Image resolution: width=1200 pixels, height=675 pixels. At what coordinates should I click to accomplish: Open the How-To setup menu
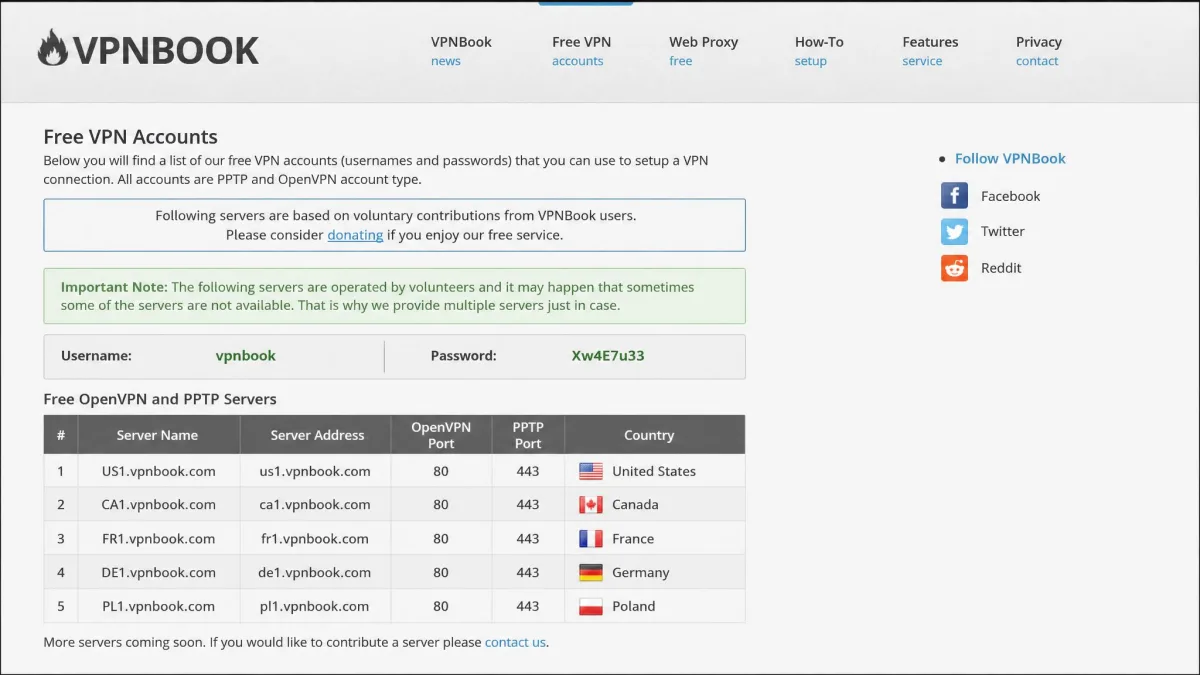[x=819, y=51]
